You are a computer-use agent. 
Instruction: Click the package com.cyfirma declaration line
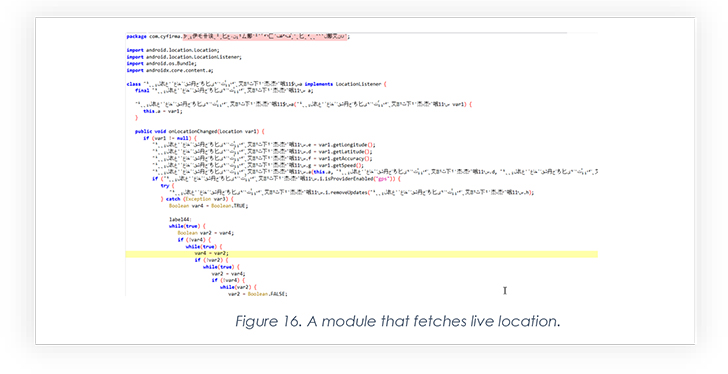click(x=238, y=37)
